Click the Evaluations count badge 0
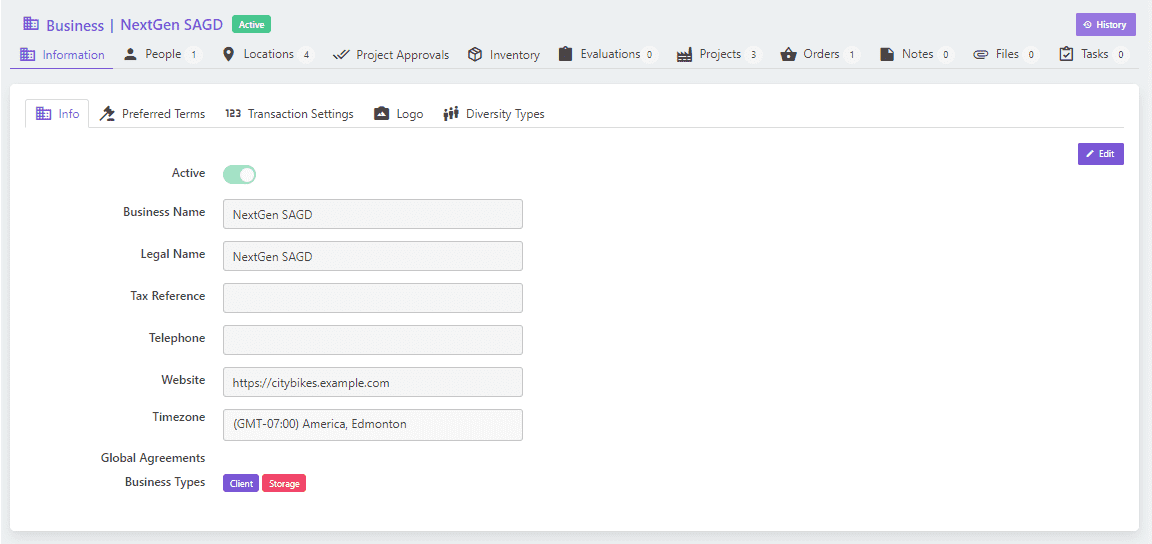The height and width of the screenshot is (544, 1152). coord(649,54)
